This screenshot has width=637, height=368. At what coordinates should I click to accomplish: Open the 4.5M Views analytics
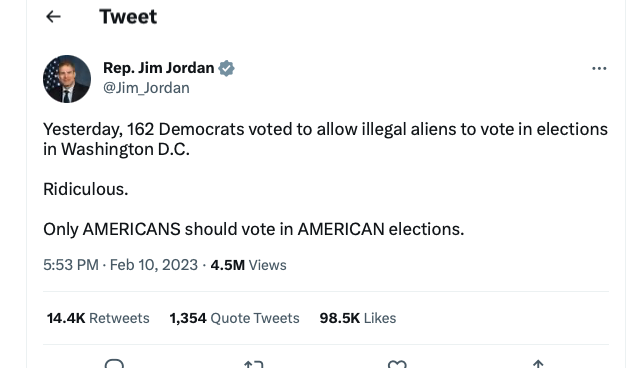click(248, 265)
